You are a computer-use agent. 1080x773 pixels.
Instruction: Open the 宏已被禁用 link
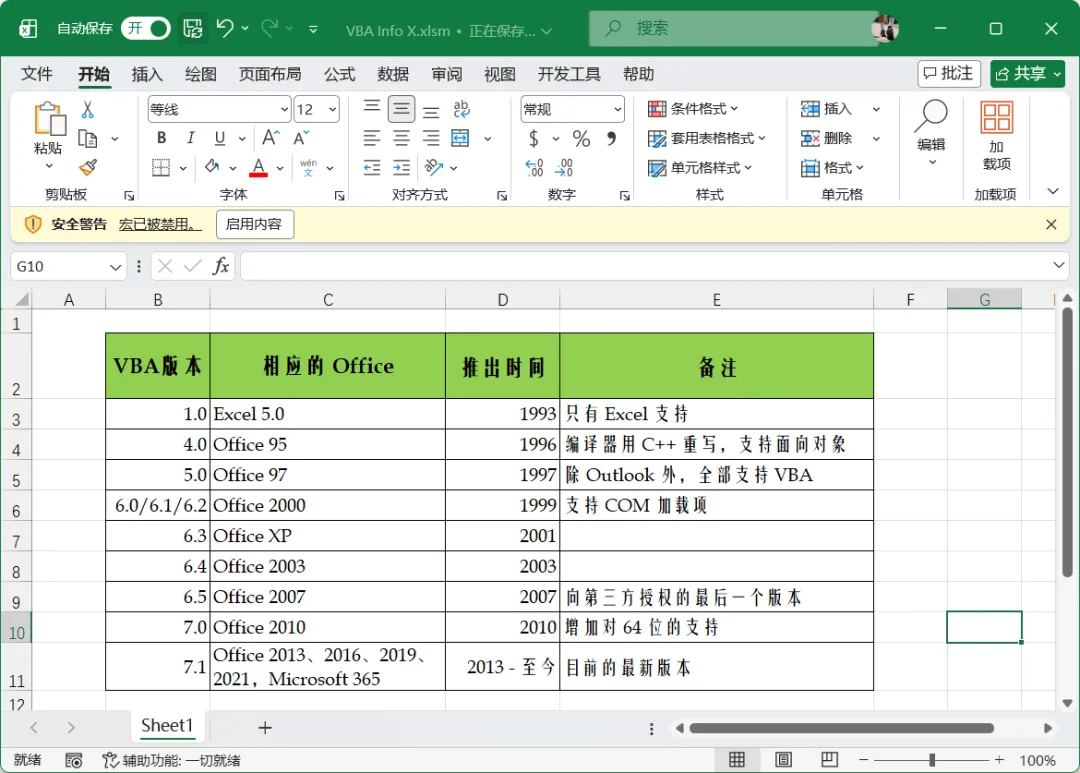[160, 224]
